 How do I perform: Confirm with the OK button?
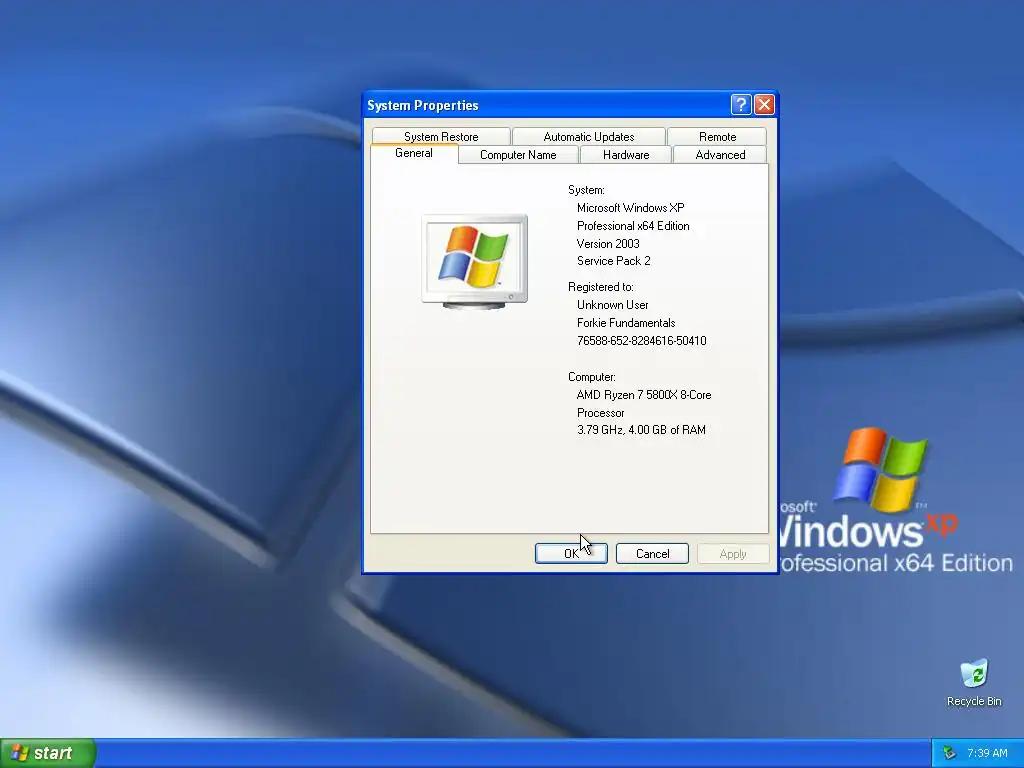tap(571, 553)
